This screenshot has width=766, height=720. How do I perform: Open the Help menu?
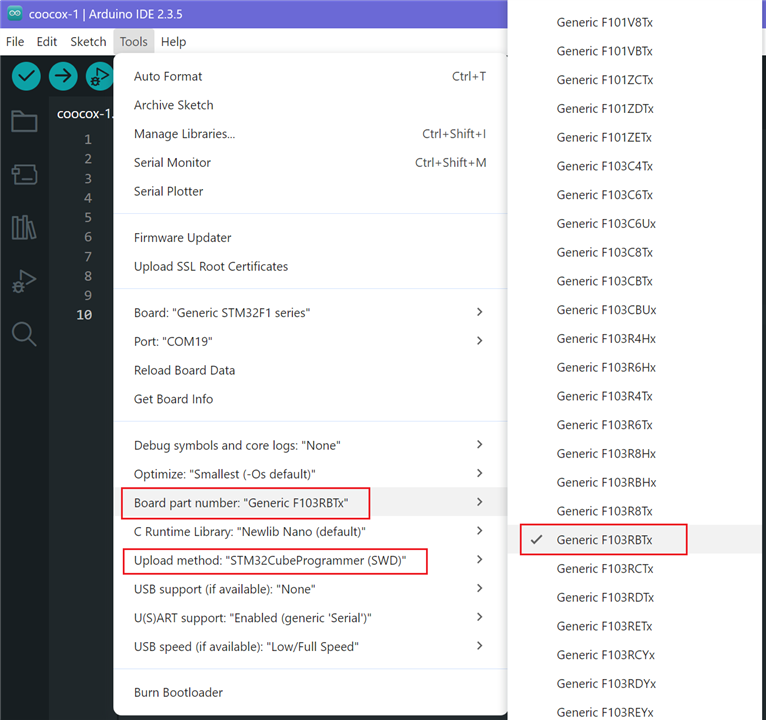[173, 42]
